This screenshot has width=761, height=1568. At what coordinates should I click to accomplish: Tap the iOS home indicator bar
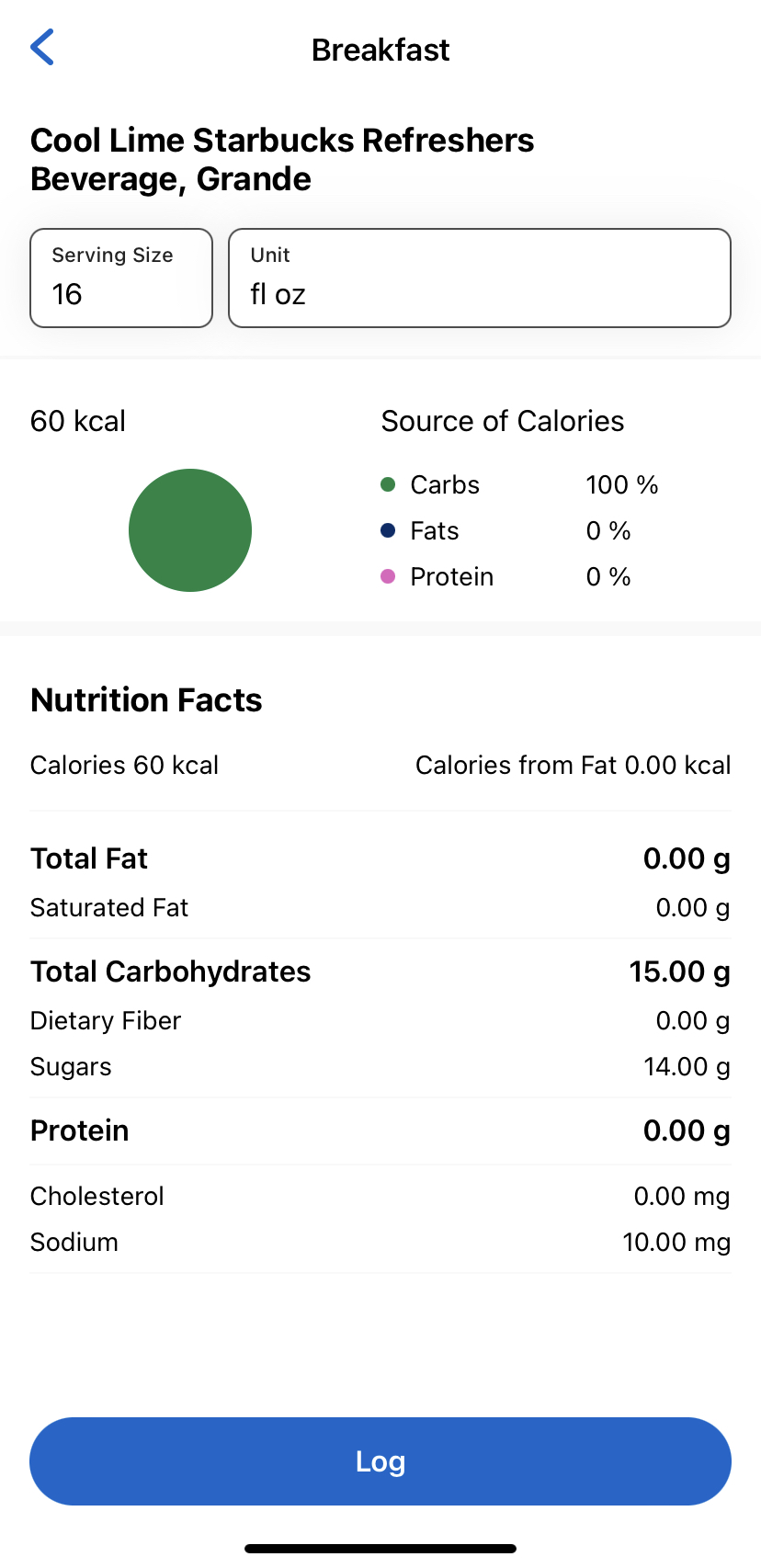point(380,1549)
